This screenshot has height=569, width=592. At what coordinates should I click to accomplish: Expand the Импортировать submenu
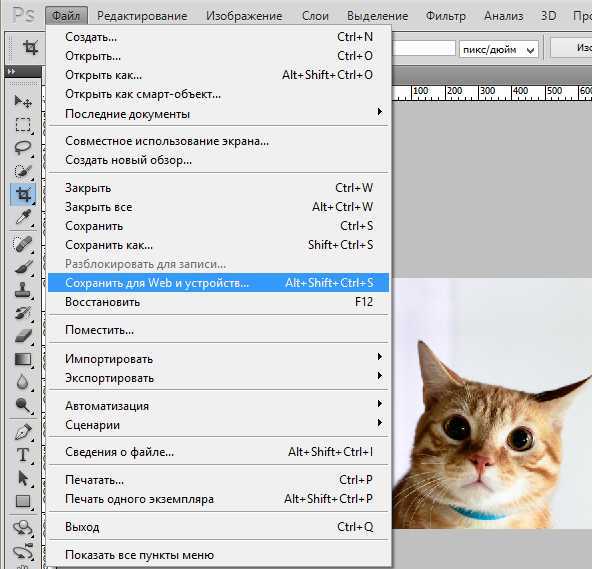point(218,358)
